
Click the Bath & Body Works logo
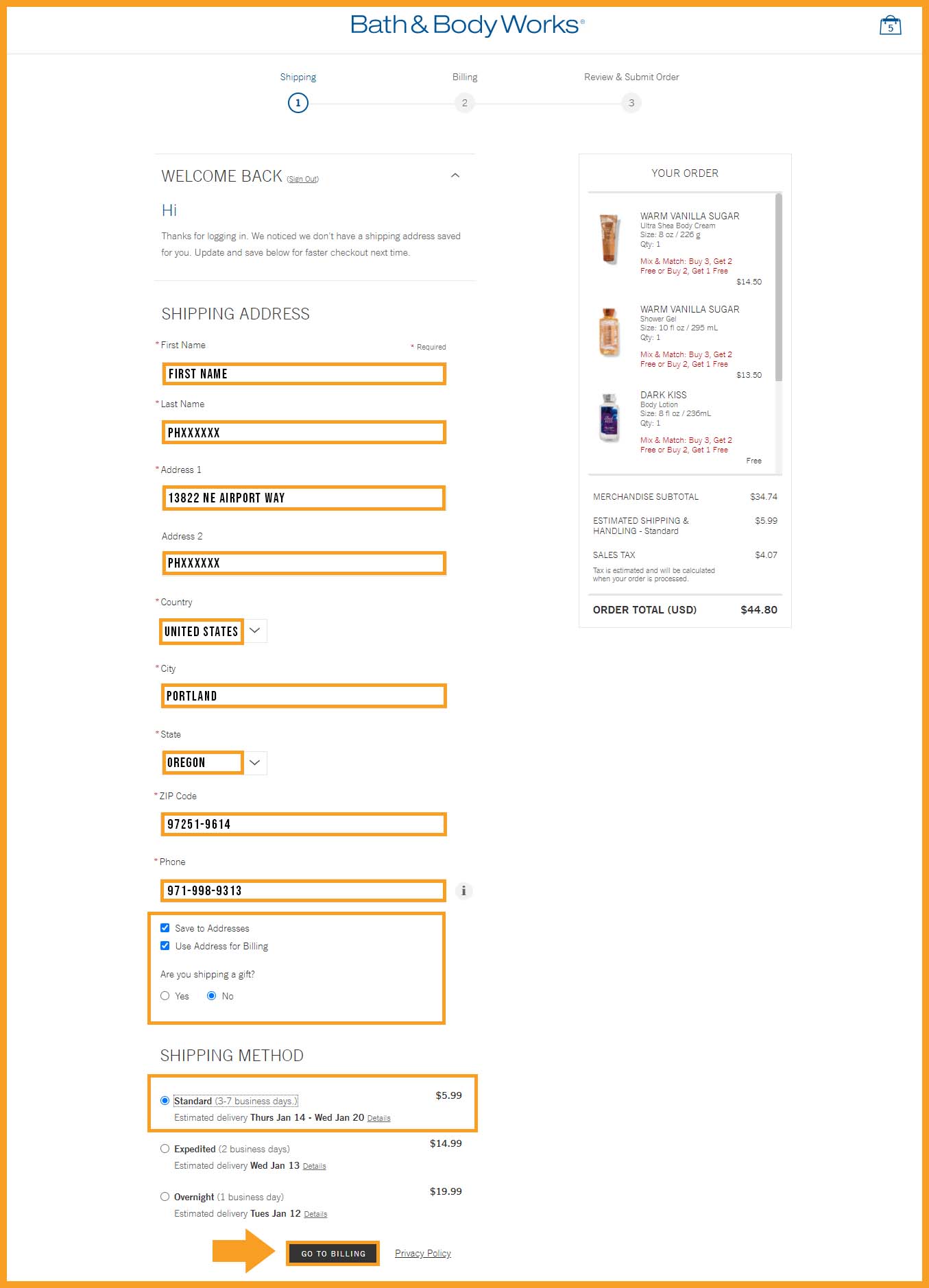coord(467,25)
